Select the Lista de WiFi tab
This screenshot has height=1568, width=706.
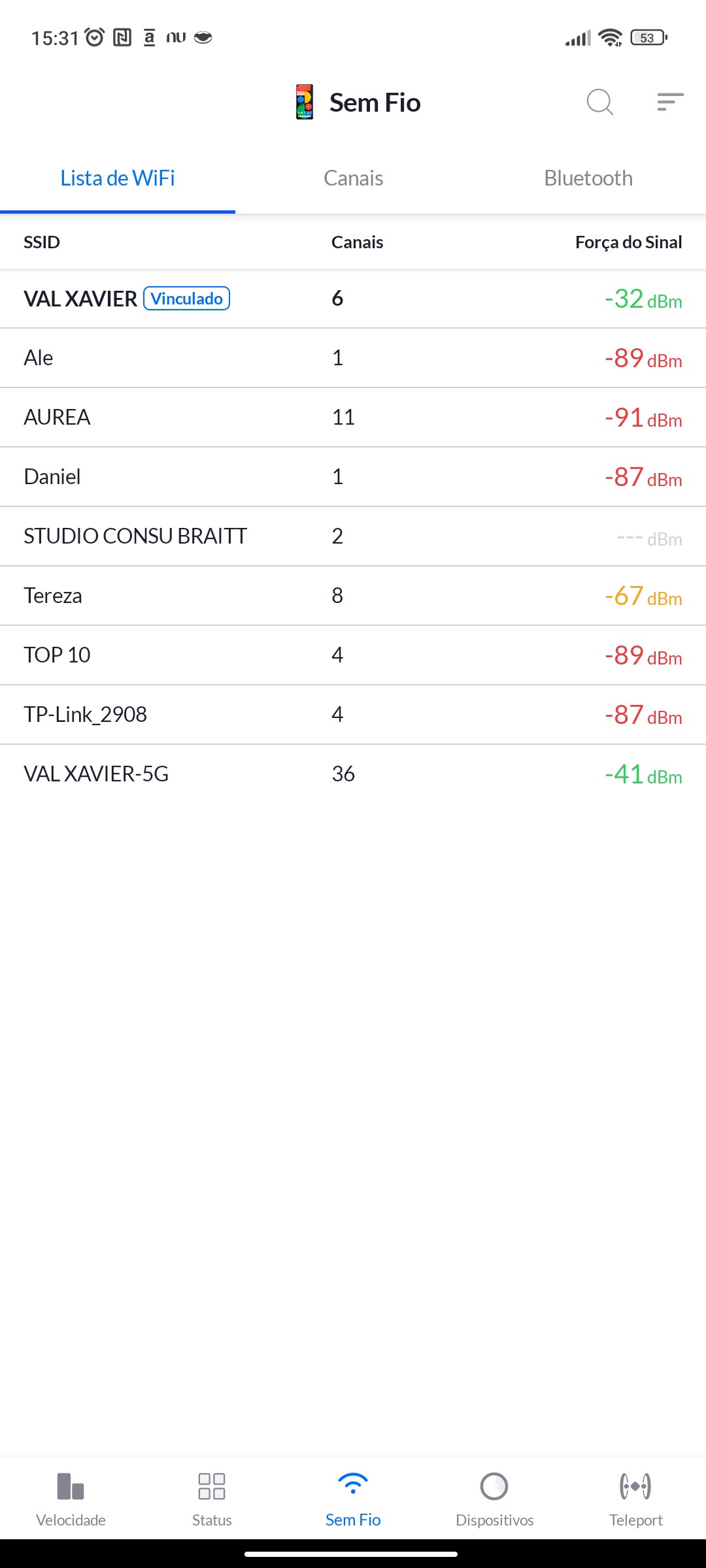click(x=118, y=178)
